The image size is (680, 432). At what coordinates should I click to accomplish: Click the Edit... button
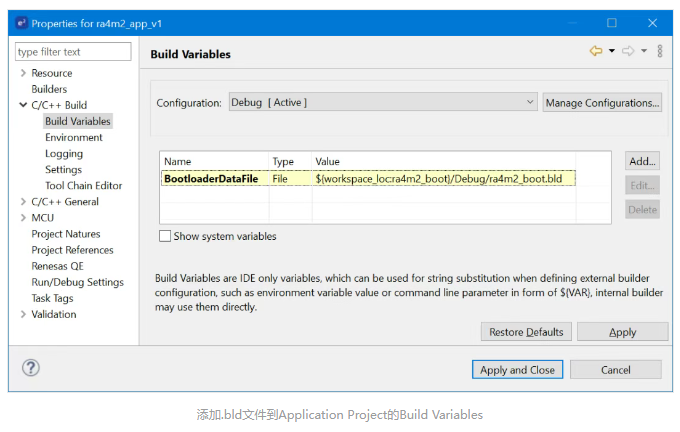coord(642,185)
